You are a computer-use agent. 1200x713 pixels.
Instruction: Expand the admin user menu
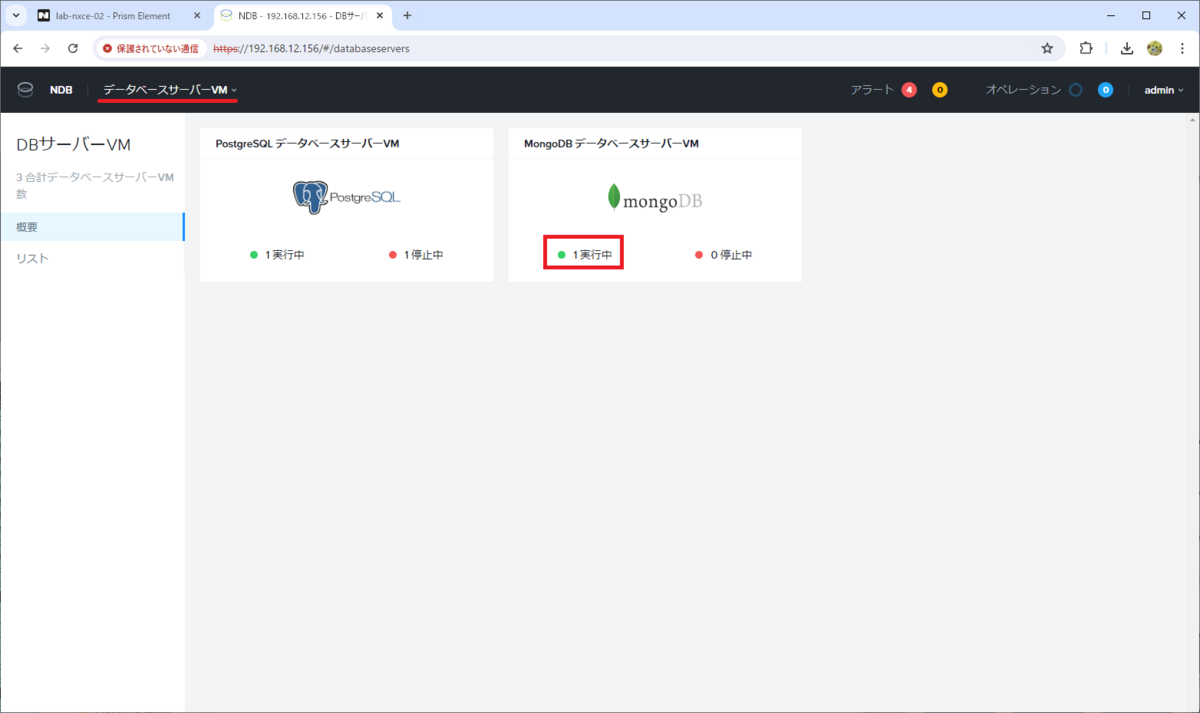1163,90
